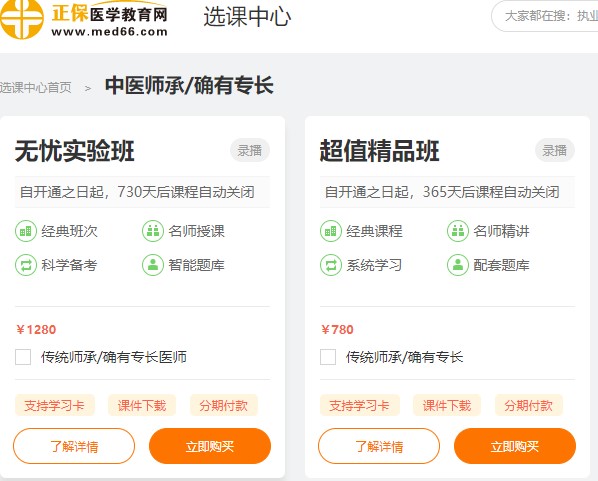Click 分期付款 tag in 无忧实验班 card
Viewport: 598px width, 481px height.
(224, 405)
